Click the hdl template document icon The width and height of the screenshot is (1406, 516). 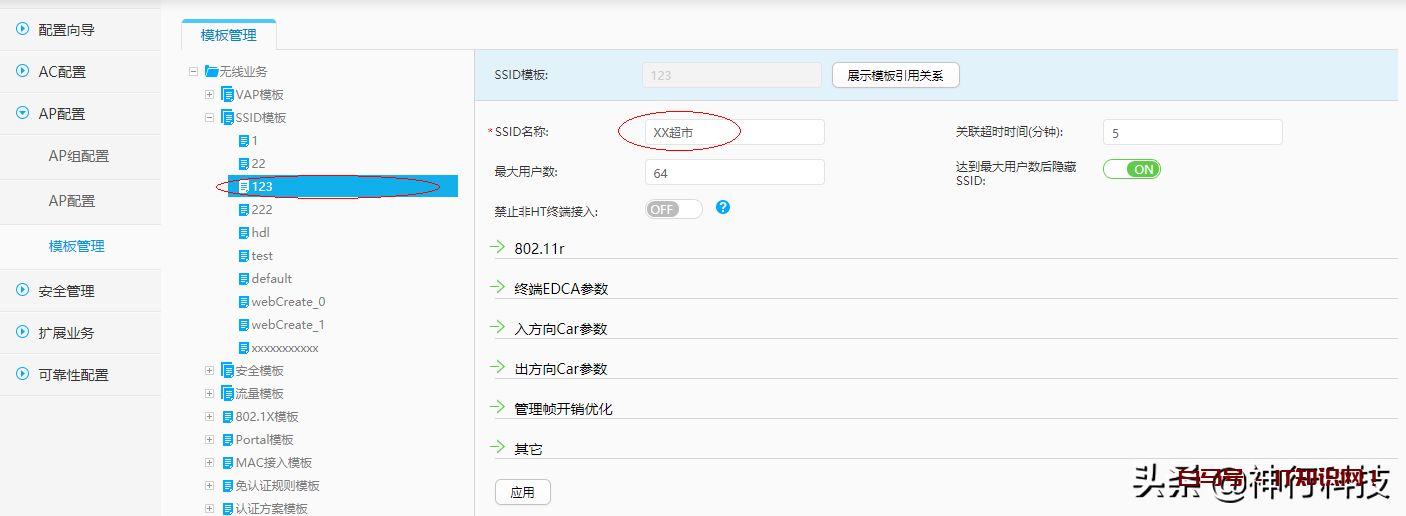(x=243, y=233)
